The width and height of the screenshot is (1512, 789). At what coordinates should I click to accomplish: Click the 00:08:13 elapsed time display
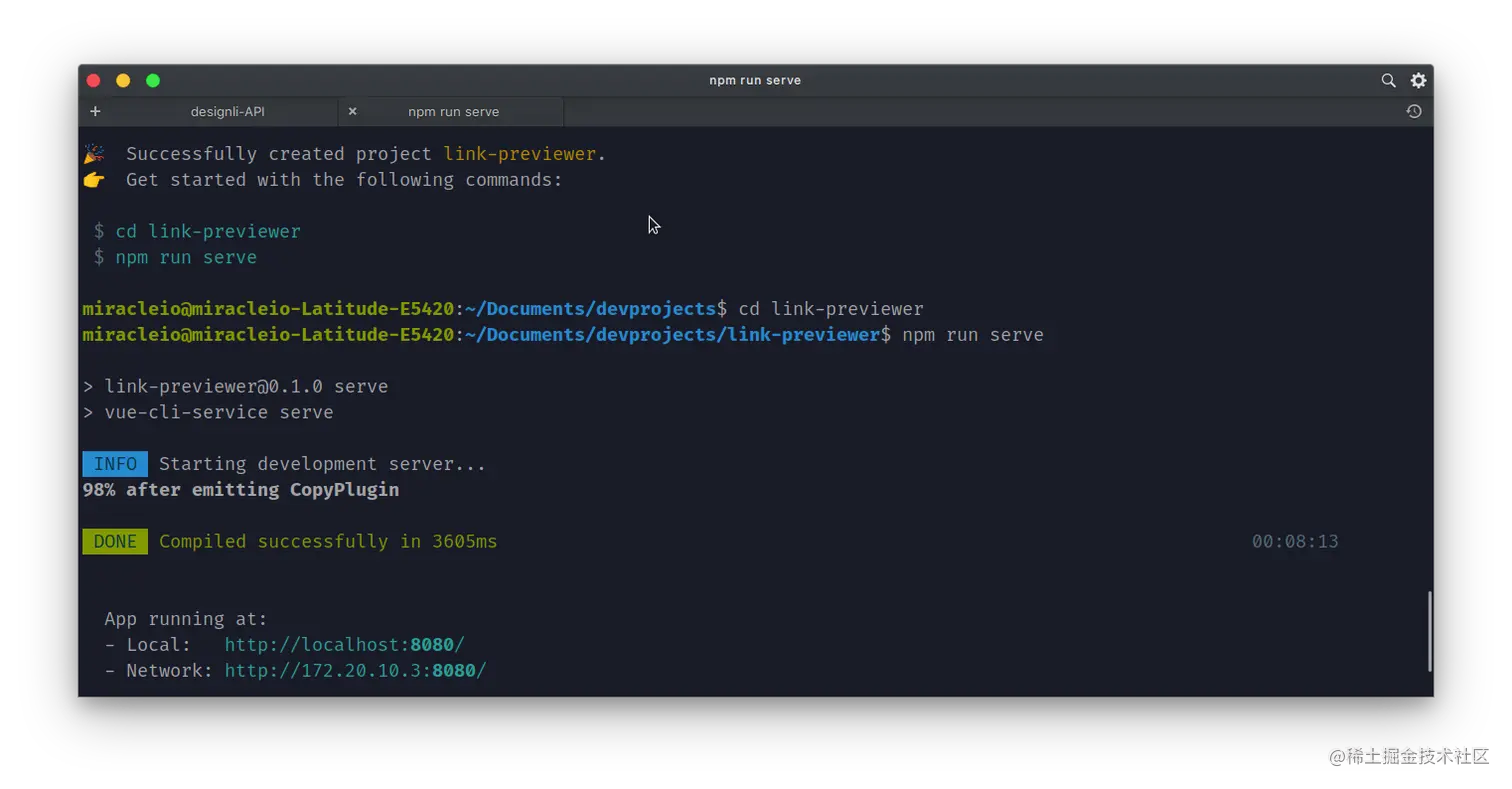pos(1295,541)
